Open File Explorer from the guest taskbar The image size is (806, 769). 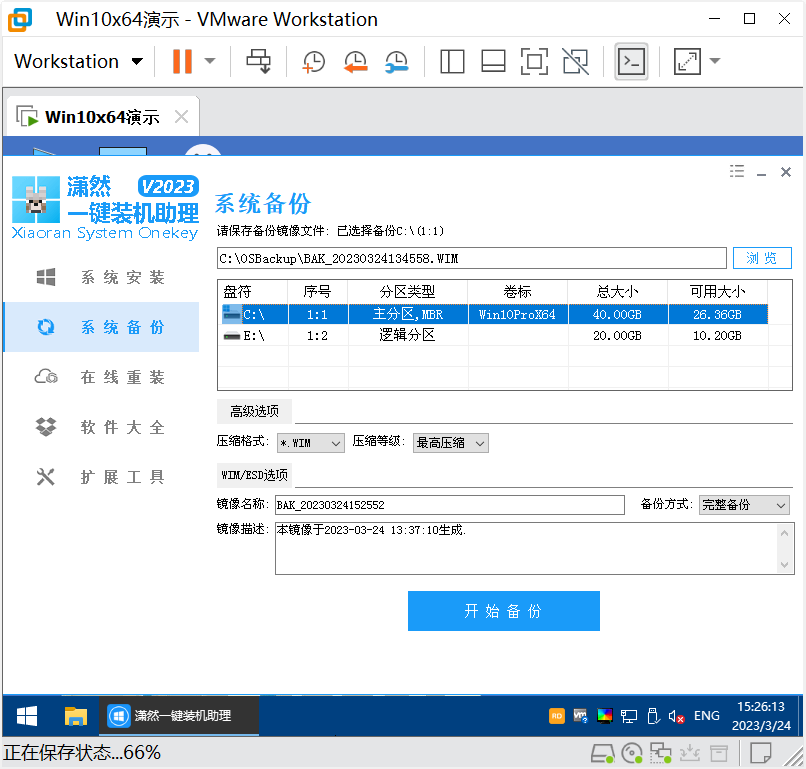[76, 716]
